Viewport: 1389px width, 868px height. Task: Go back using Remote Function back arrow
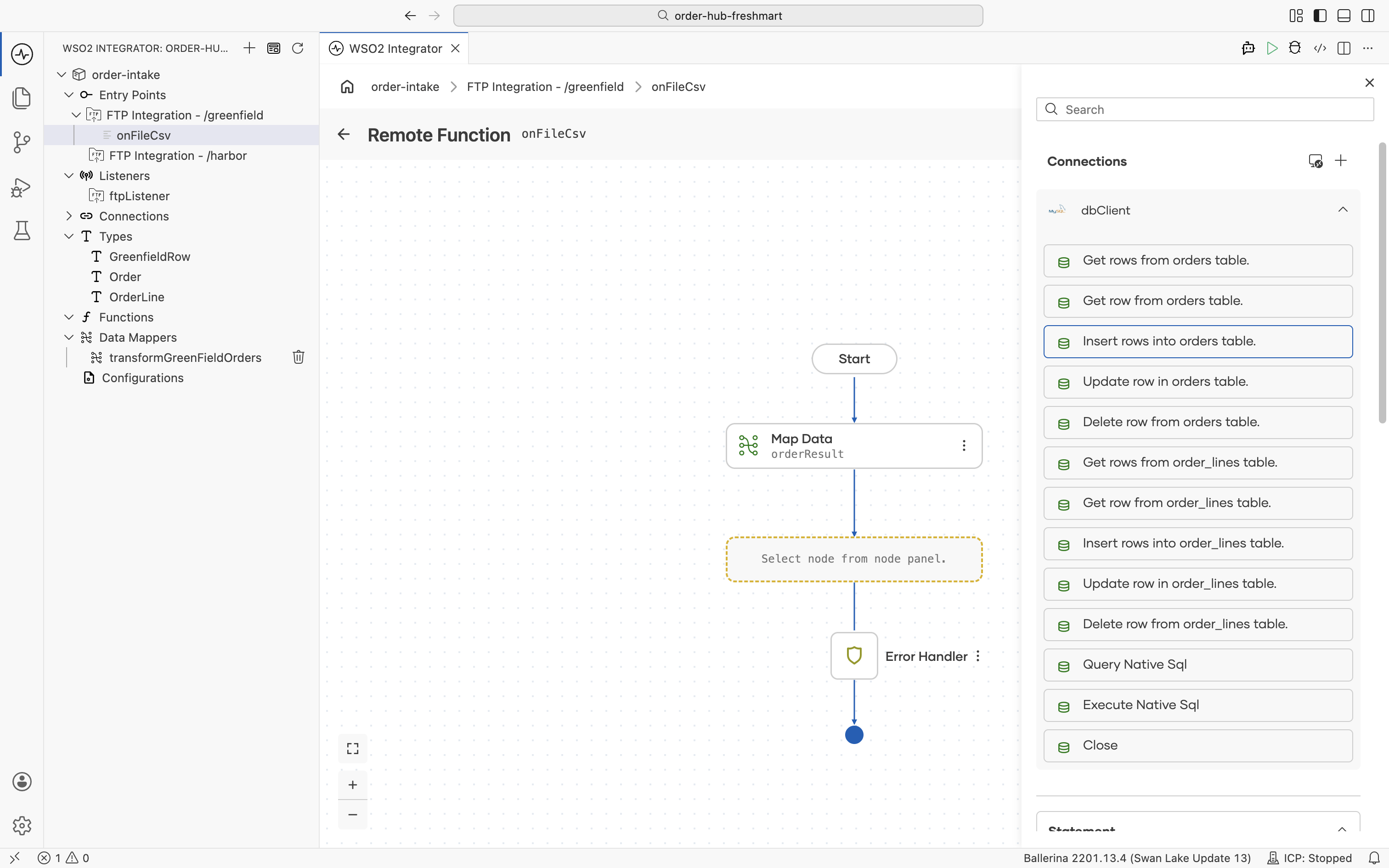point(343,134)
